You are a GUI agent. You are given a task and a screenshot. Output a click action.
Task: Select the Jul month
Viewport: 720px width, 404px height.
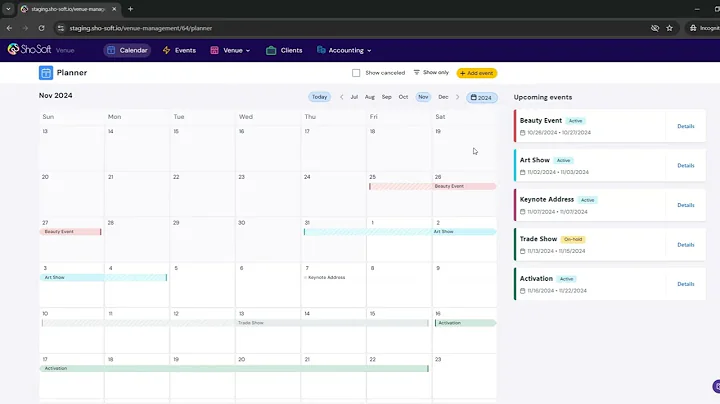[x=354, y=97]
